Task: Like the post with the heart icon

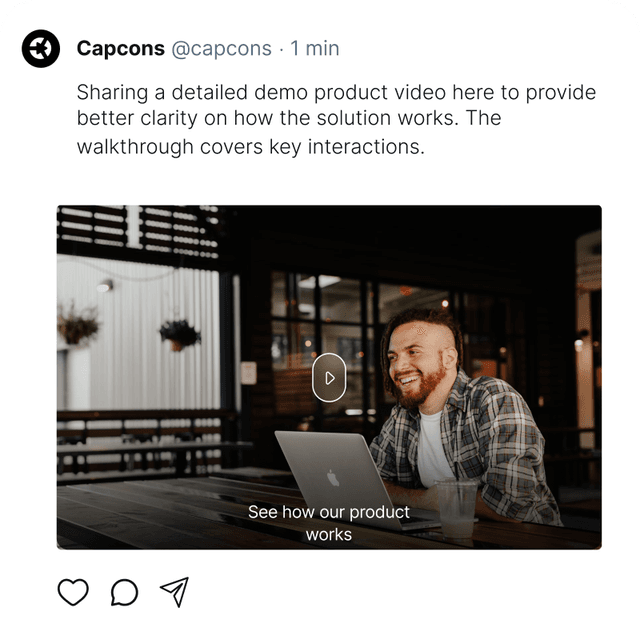Action: pos(73,592)
